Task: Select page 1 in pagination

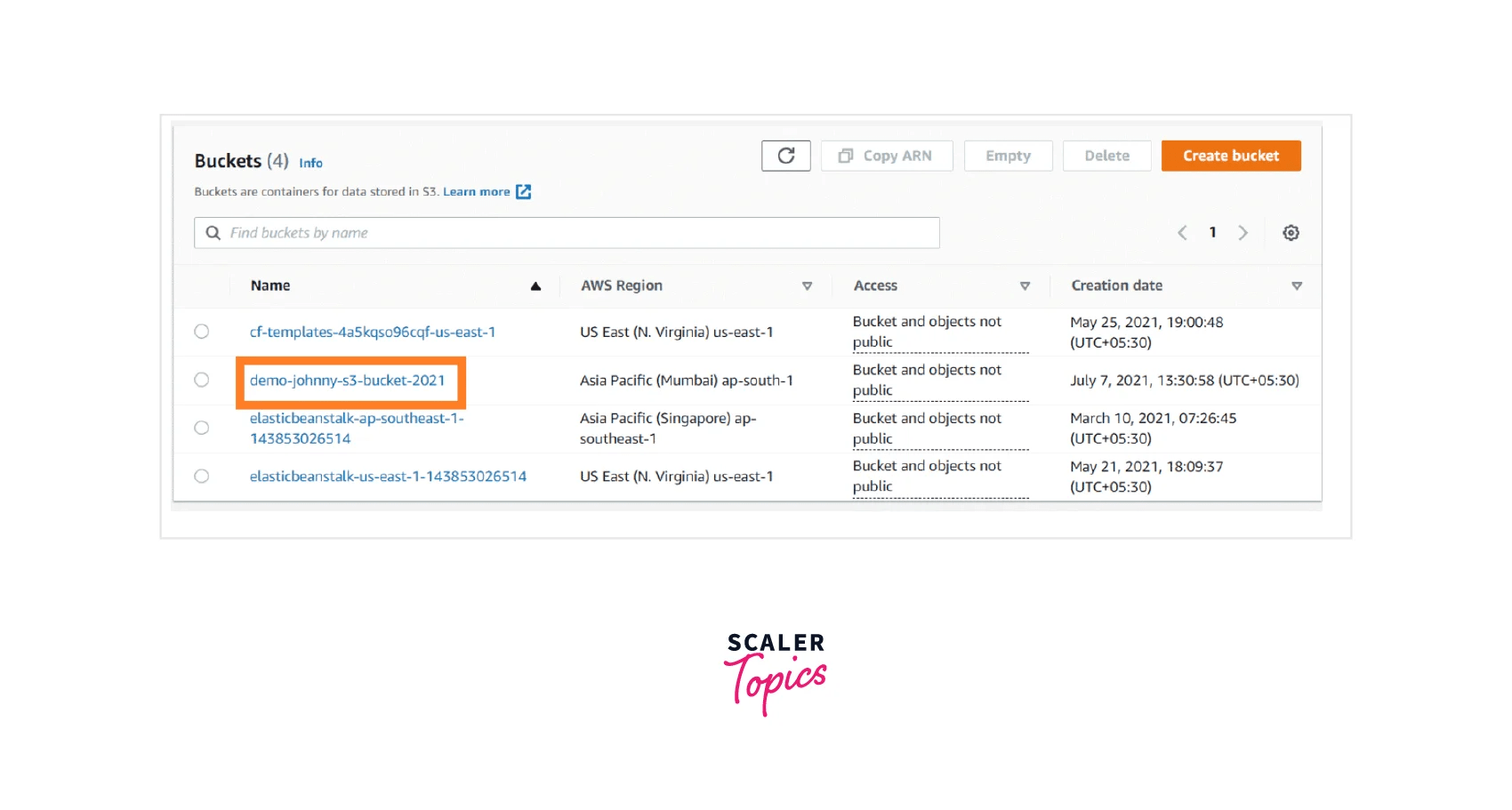Action: click(1212, 232)
